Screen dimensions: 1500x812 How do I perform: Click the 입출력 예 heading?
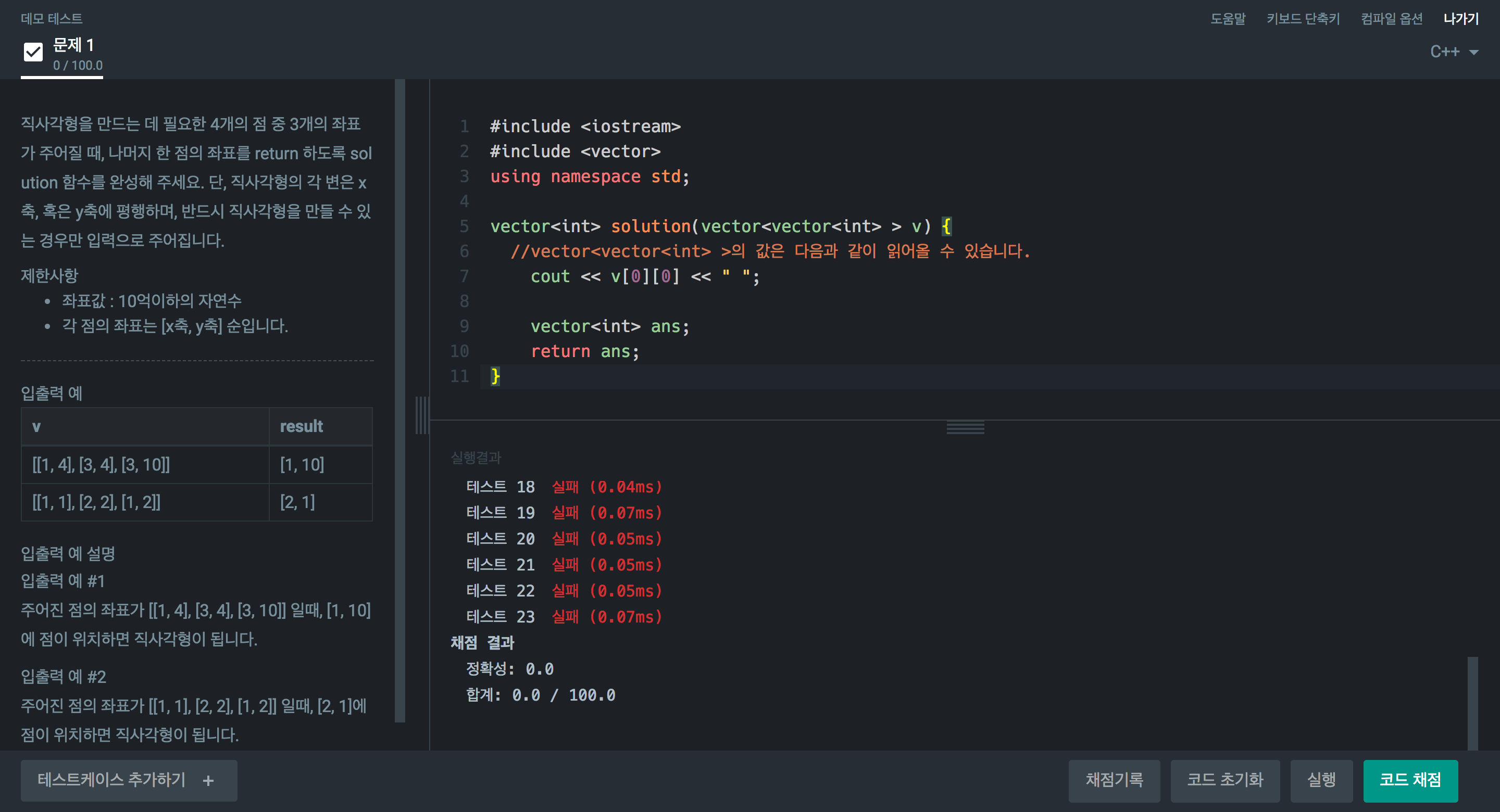[51, 393]
